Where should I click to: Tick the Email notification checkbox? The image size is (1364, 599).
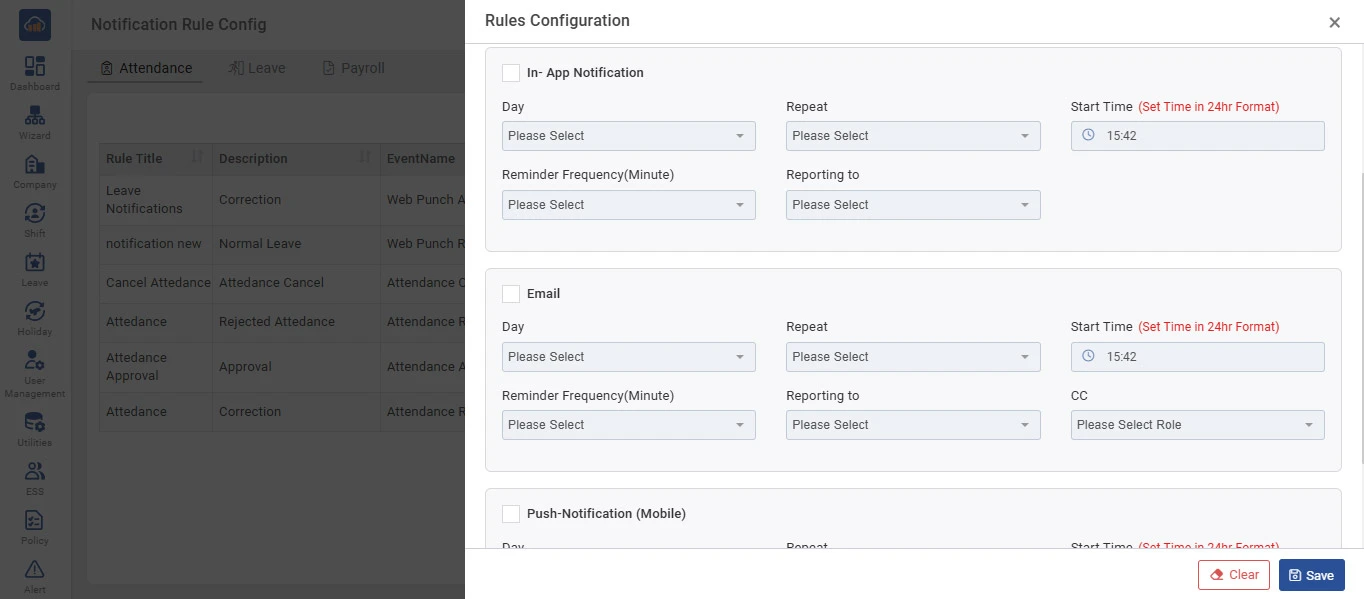click(x=511, y=294)
